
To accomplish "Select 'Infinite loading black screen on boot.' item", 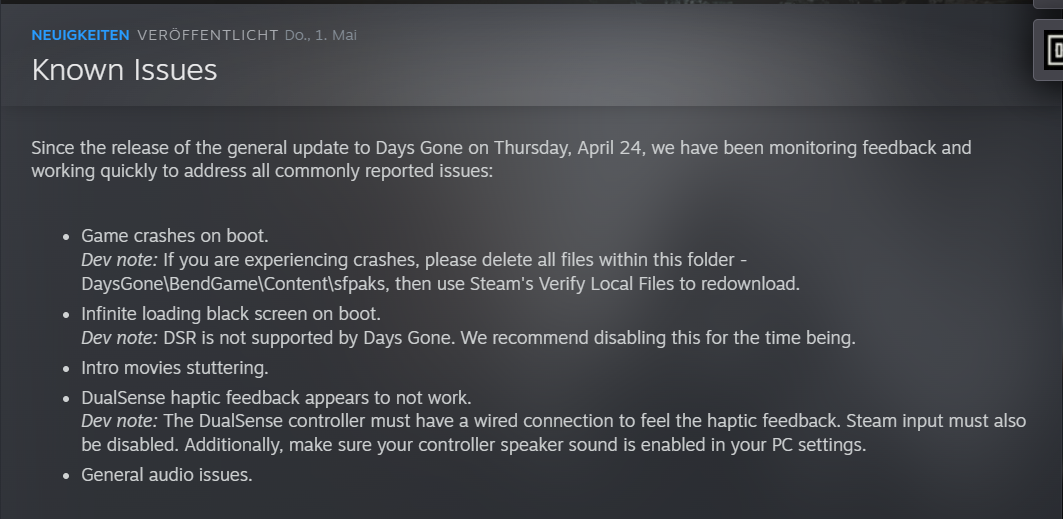I will coord(231,314).
